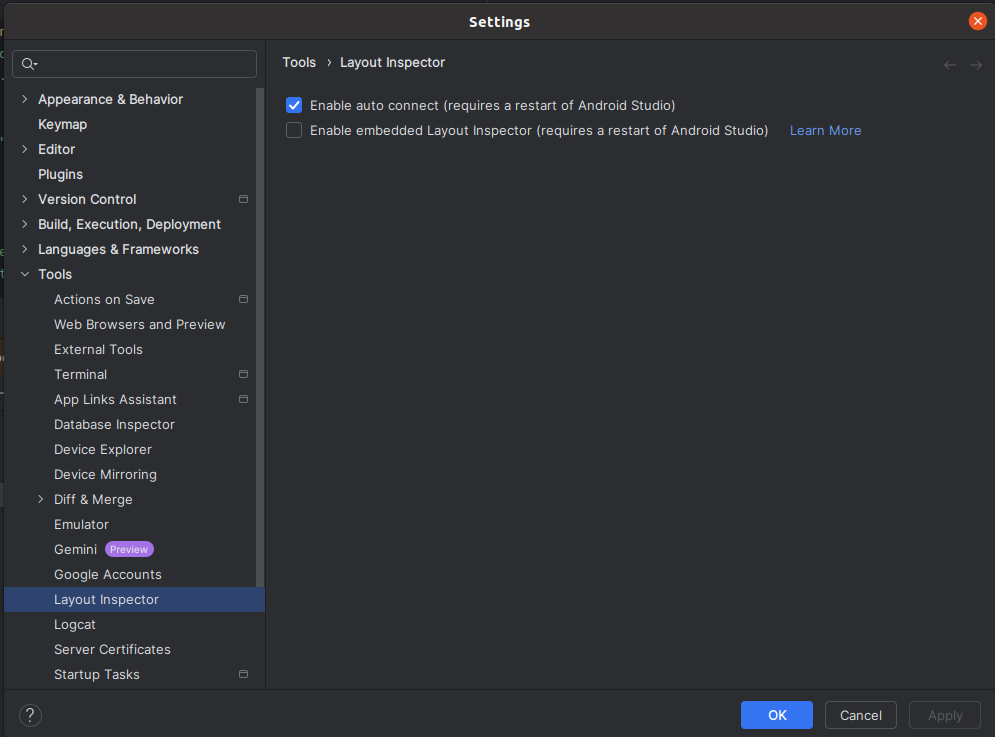Expand the Editor section
This screenshot has height=737, width=995.
tap(25, 149)
